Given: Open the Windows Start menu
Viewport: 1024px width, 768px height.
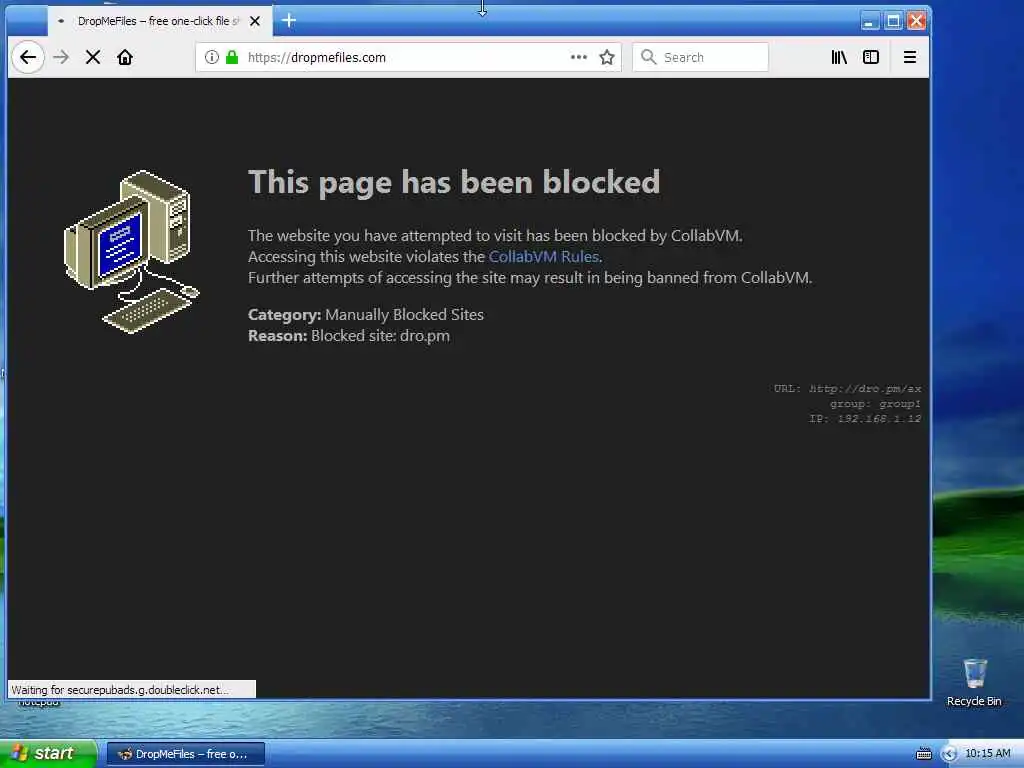Looking at the screenshot, I should [x=47, y=754].
